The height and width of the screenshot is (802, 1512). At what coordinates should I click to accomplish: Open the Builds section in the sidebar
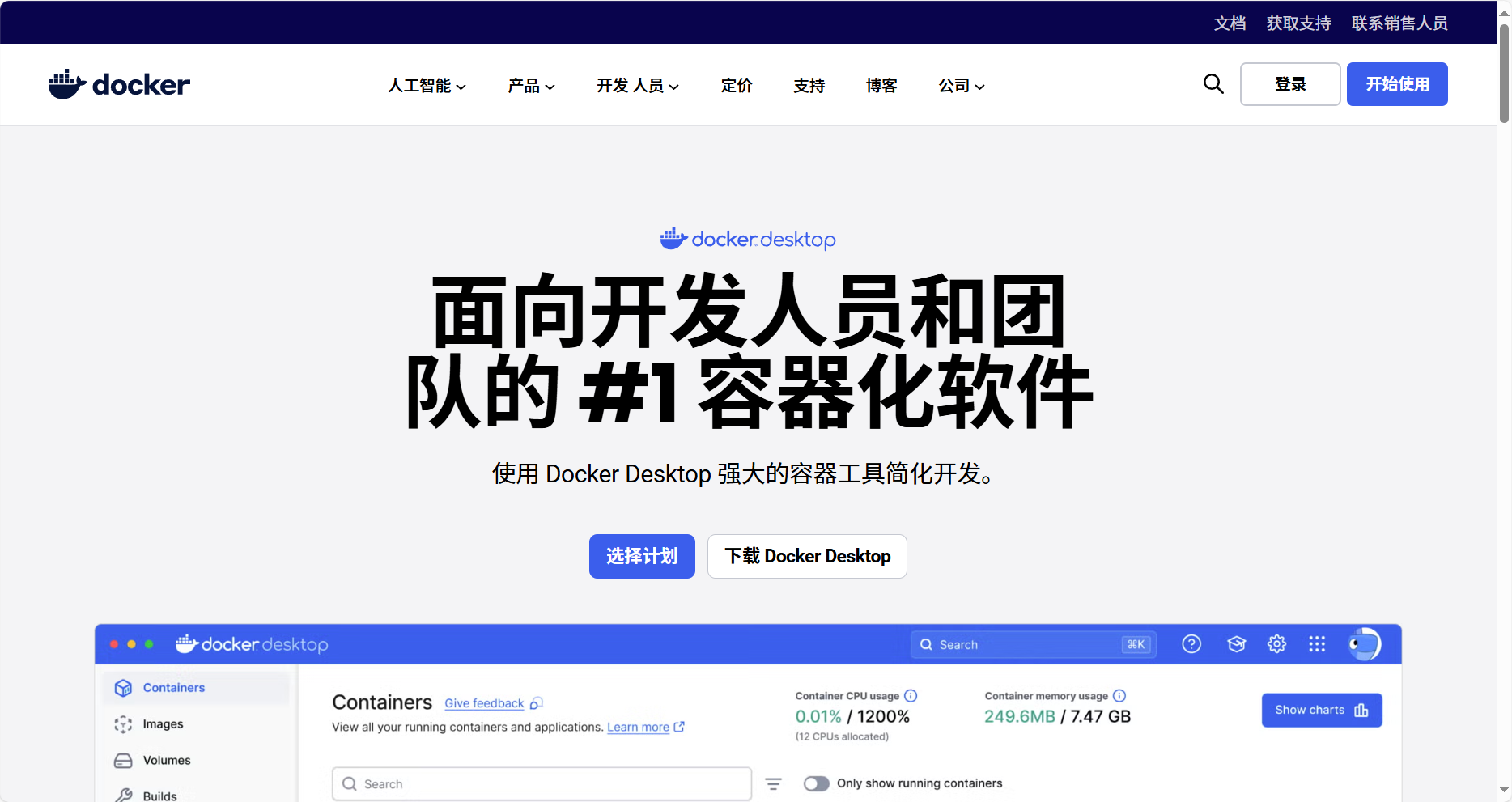(x=159, y=794)
